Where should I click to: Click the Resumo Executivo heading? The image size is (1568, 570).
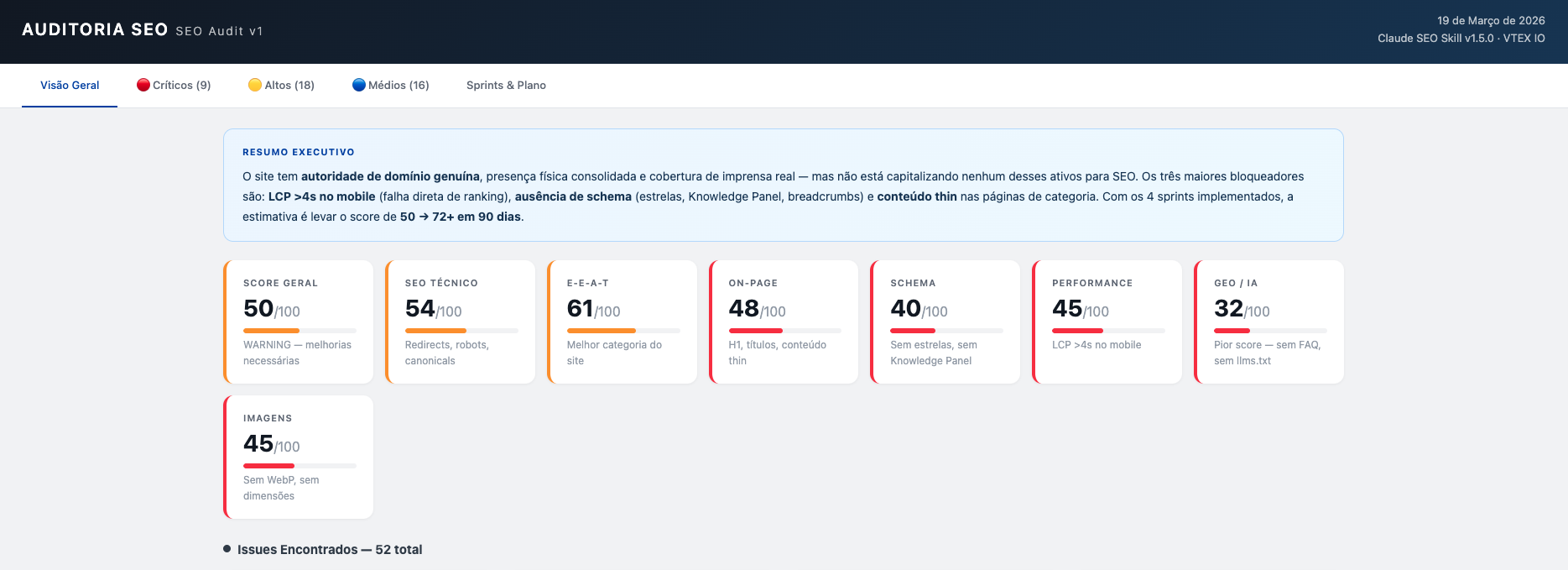click(299, 152)
